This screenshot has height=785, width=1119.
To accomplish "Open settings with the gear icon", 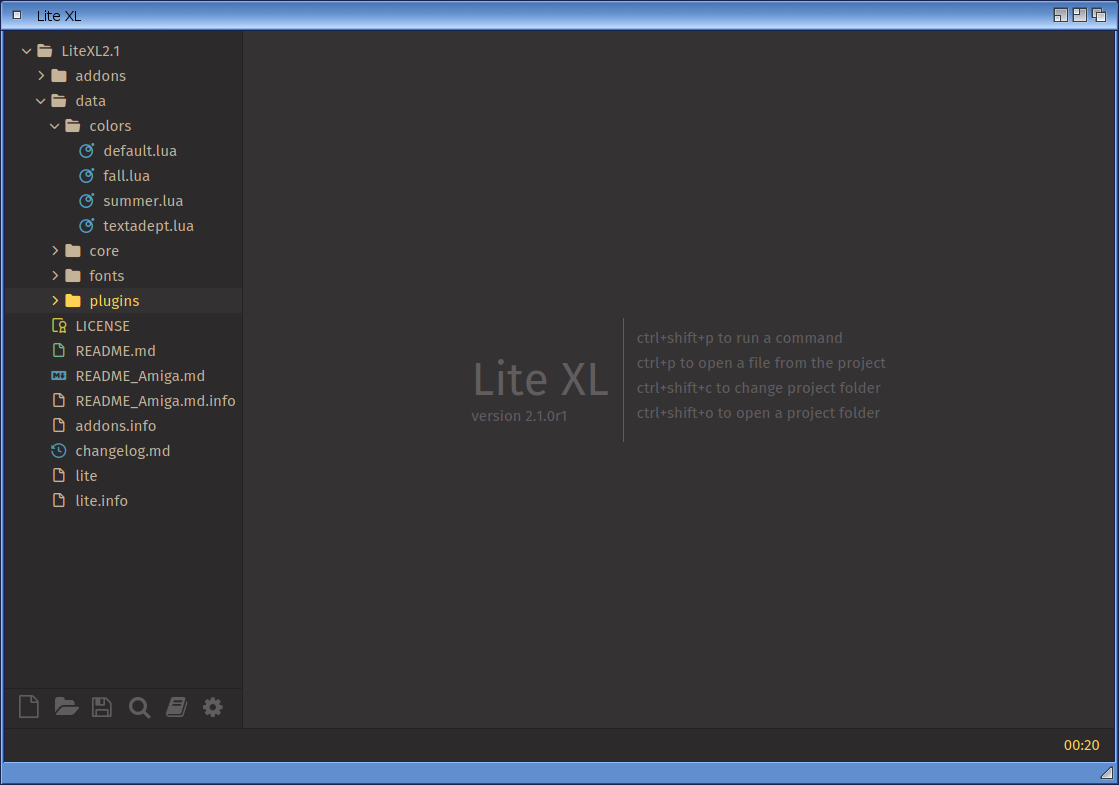I will pos(213,706).
